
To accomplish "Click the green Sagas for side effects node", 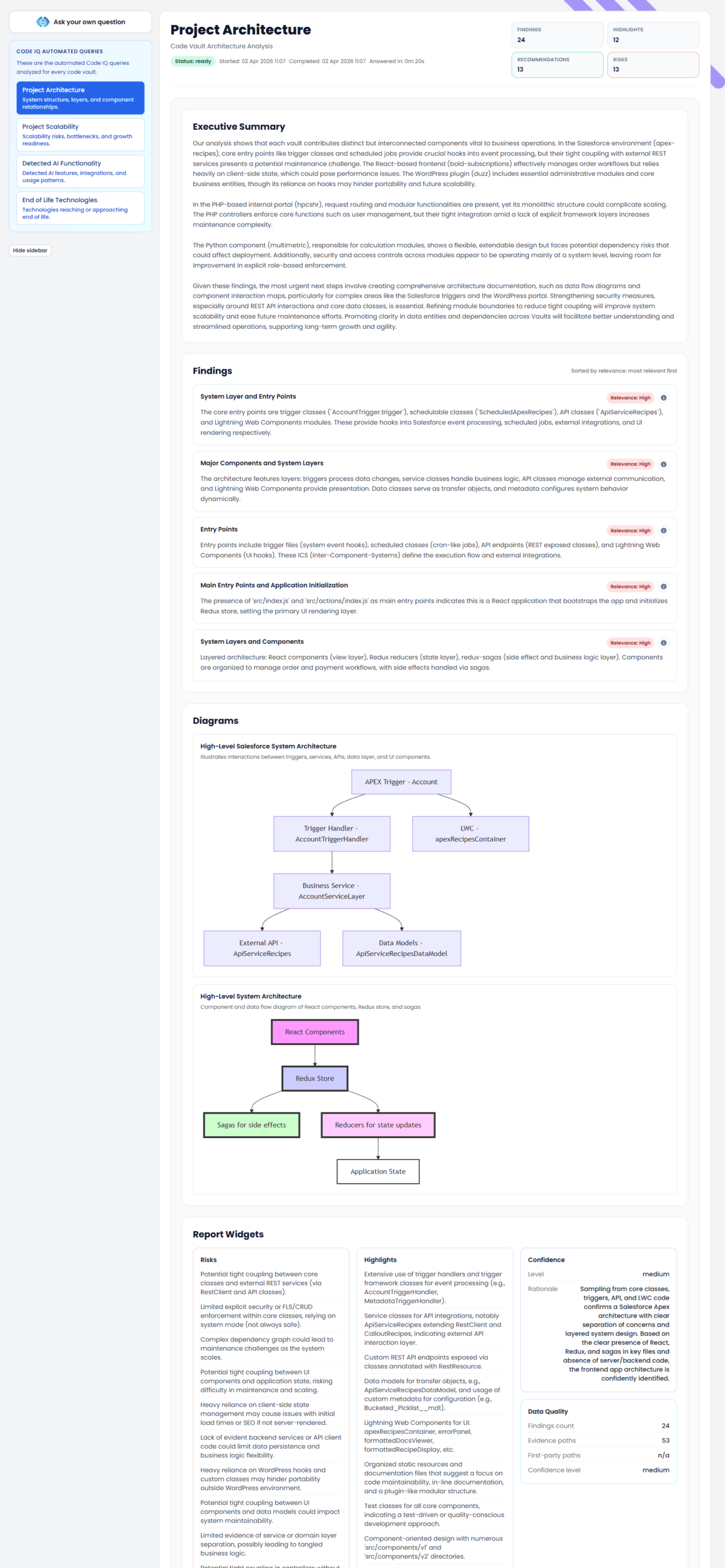I will [251, 1125].
